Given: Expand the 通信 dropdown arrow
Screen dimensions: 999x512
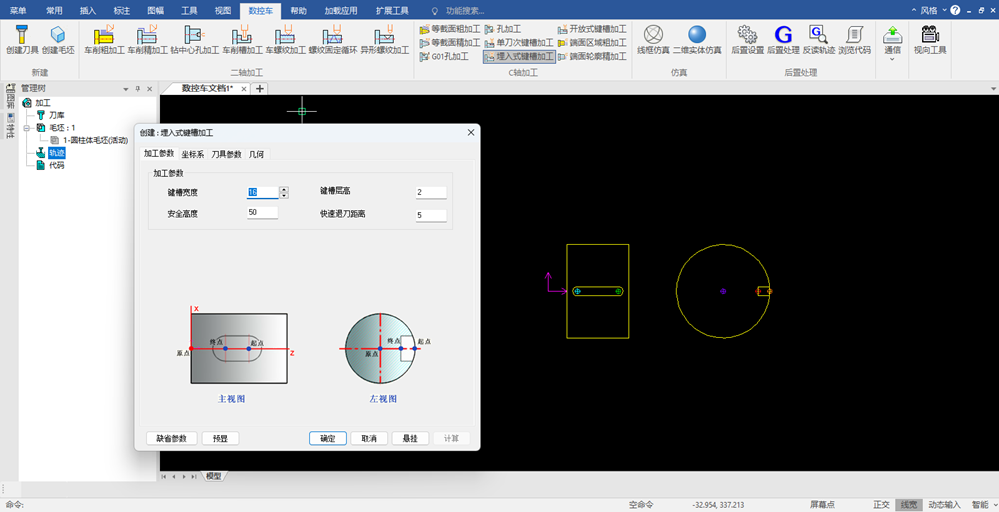Looking at the screenshot, I should click(x=892, y=59).
